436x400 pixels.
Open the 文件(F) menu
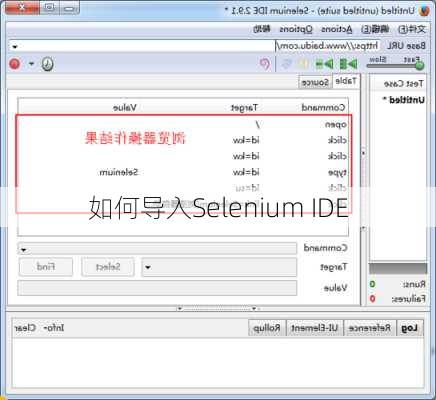click(412, 29)
